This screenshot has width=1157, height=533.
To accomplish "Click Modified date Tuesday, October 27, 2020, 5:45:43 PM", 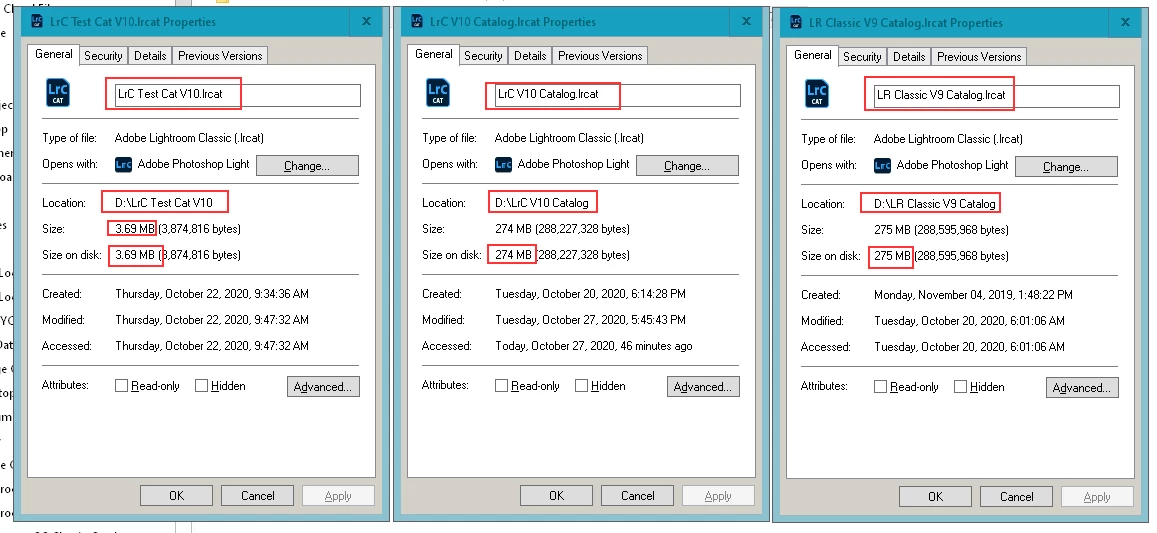I will 590,320.
